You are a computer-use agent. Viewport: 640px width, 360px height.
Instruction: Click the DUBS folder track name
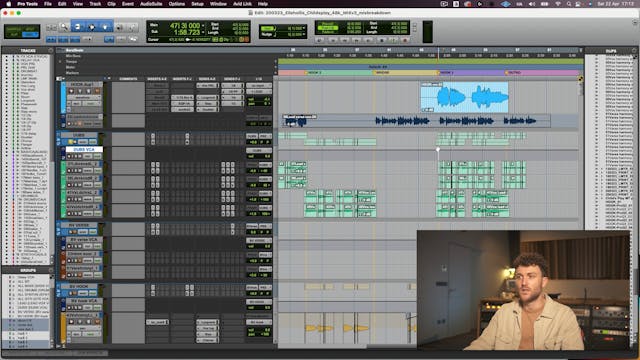point(79,135)
